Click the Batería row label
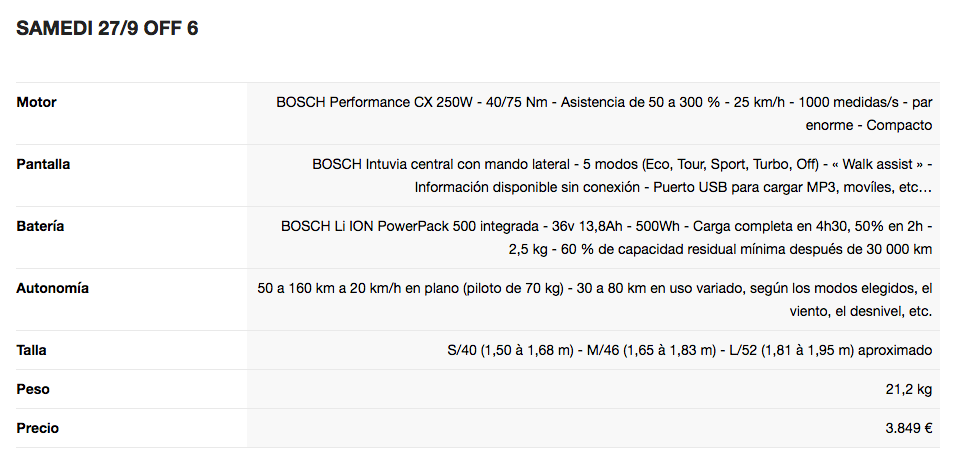 [x=40, y=226]
